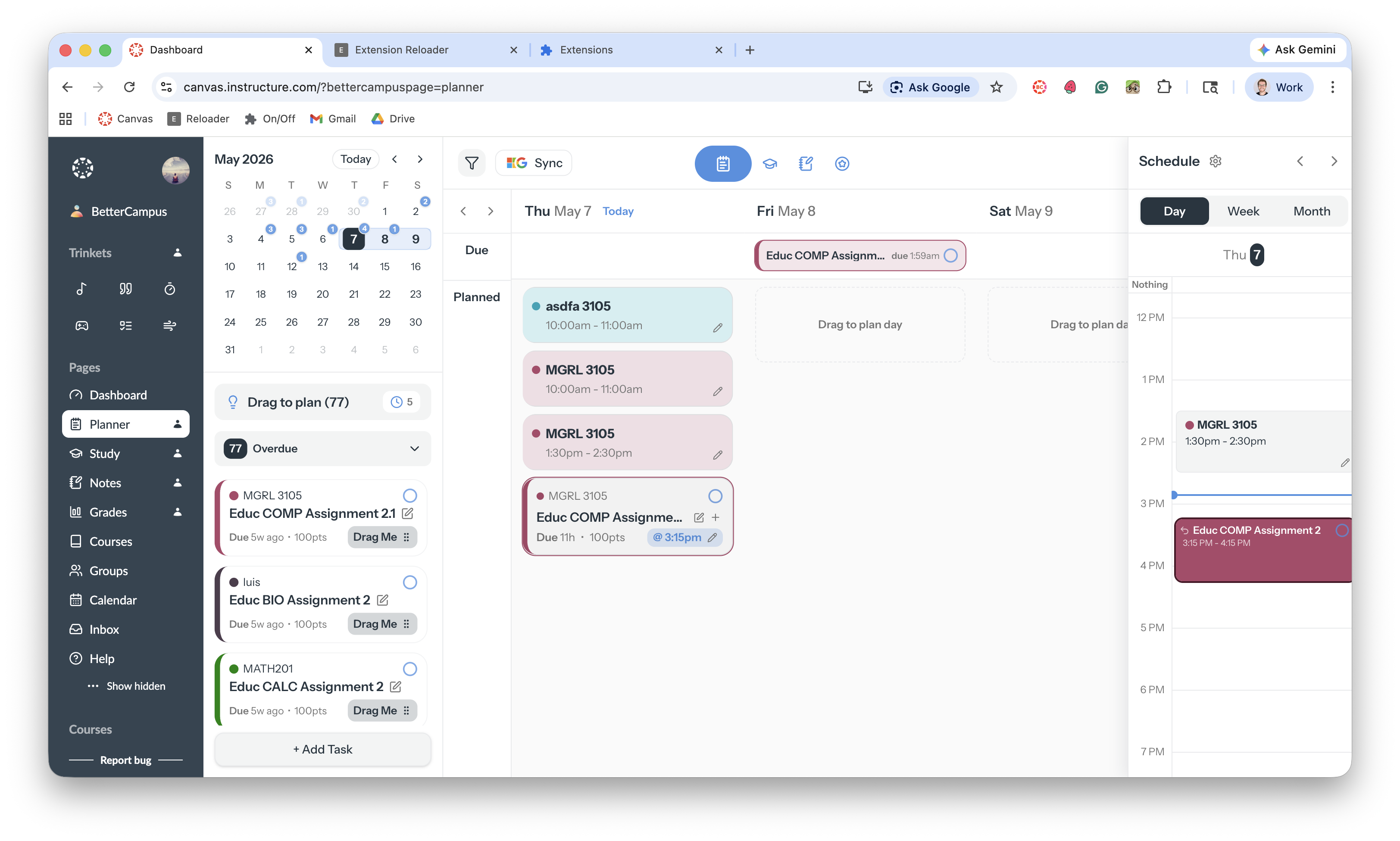Open the music note trinket

click(x=81, y=289)
